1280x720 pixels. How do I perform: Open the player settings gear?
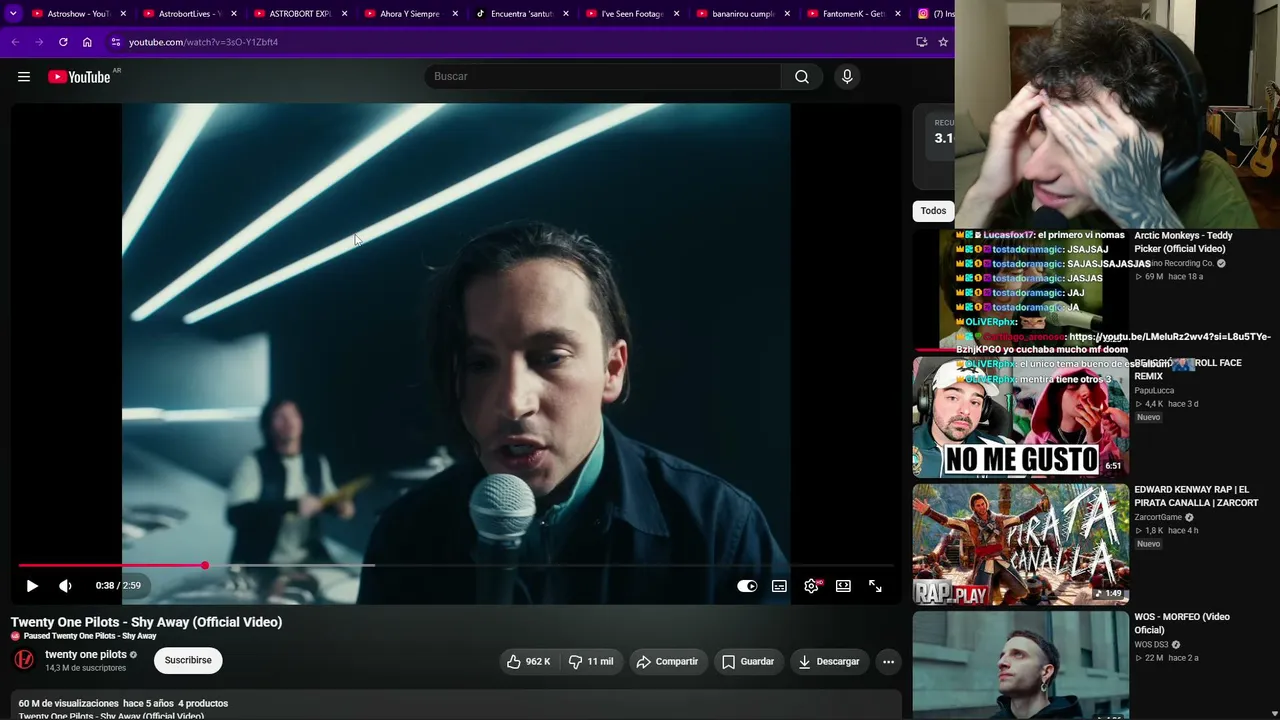(811, 586)
